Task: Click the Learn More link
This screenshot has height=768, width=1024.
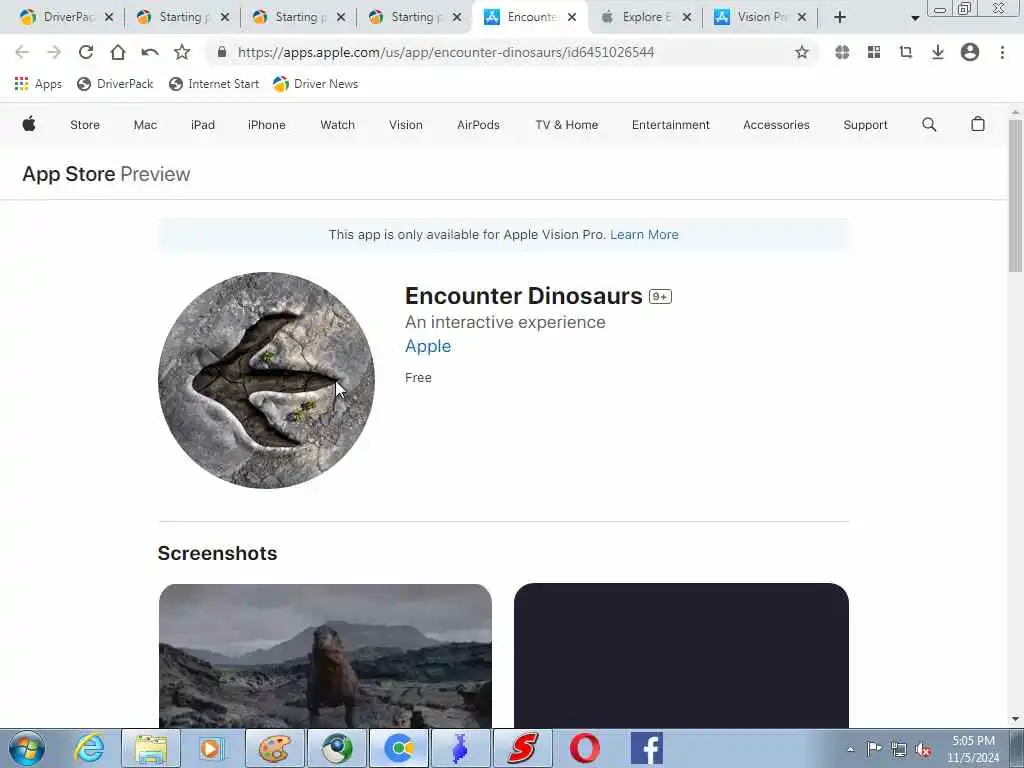Action: 644,234
